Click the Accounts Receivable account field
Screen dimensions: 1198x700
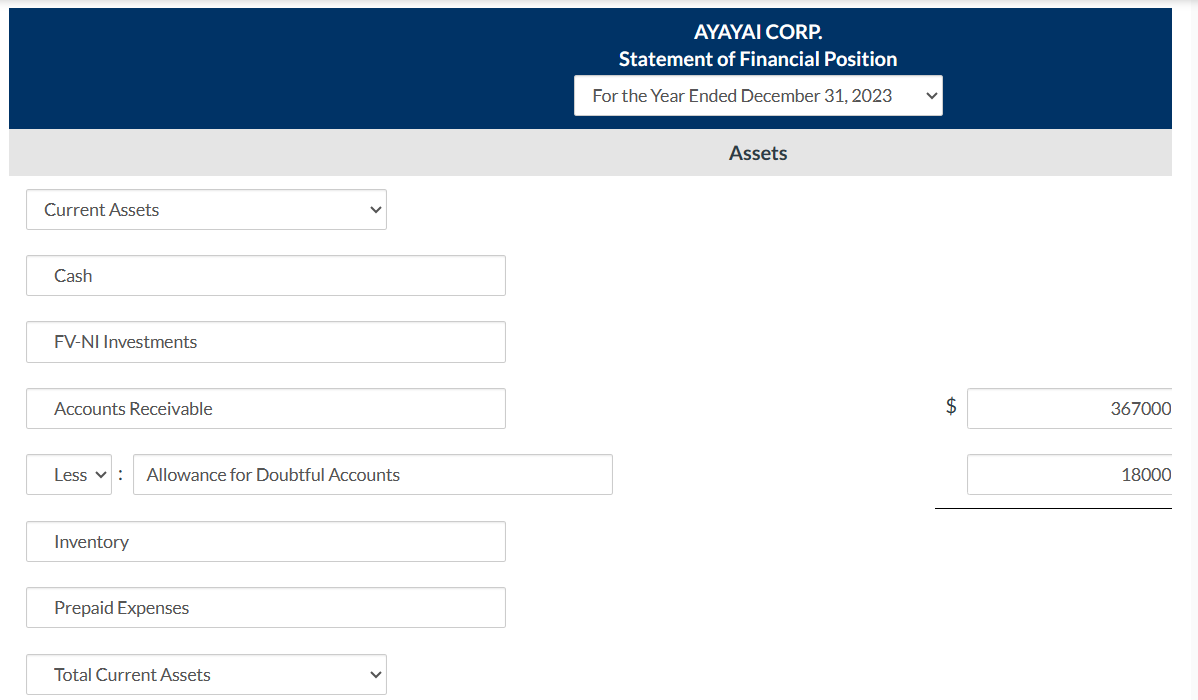click(x=265, y=408)
